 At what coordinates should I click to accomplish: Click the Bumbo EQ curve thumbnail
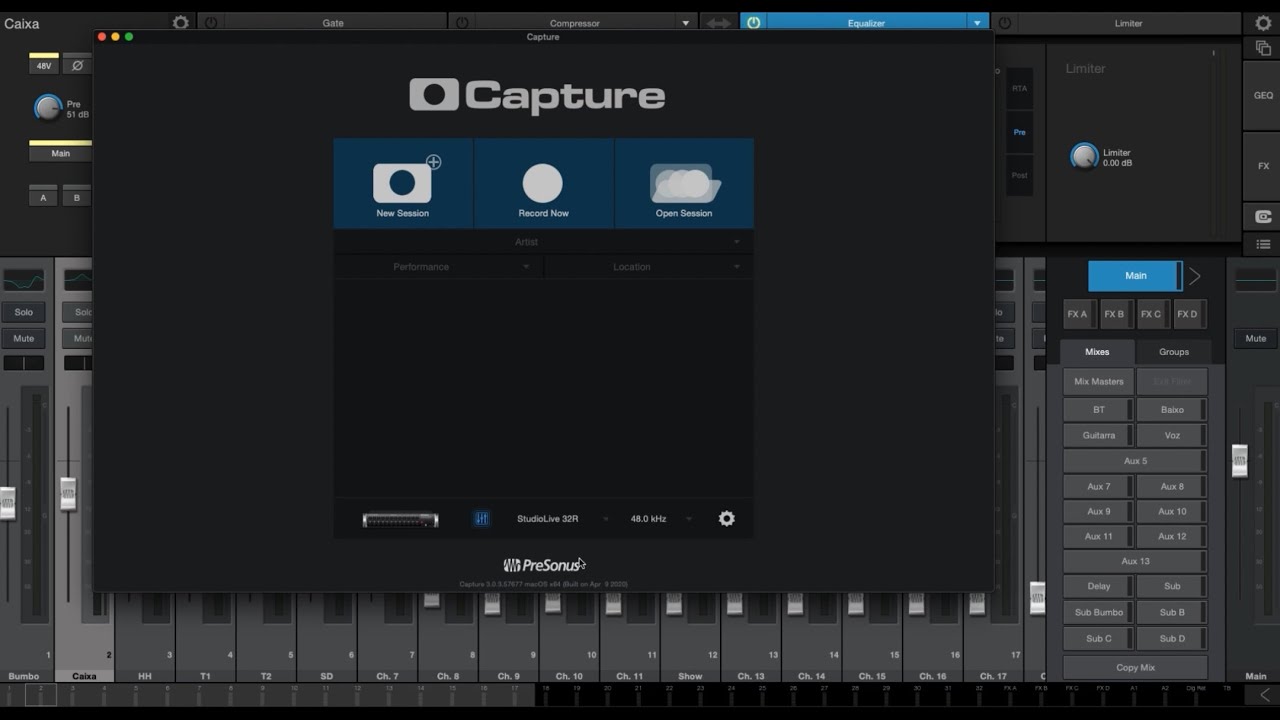[23, 280]
